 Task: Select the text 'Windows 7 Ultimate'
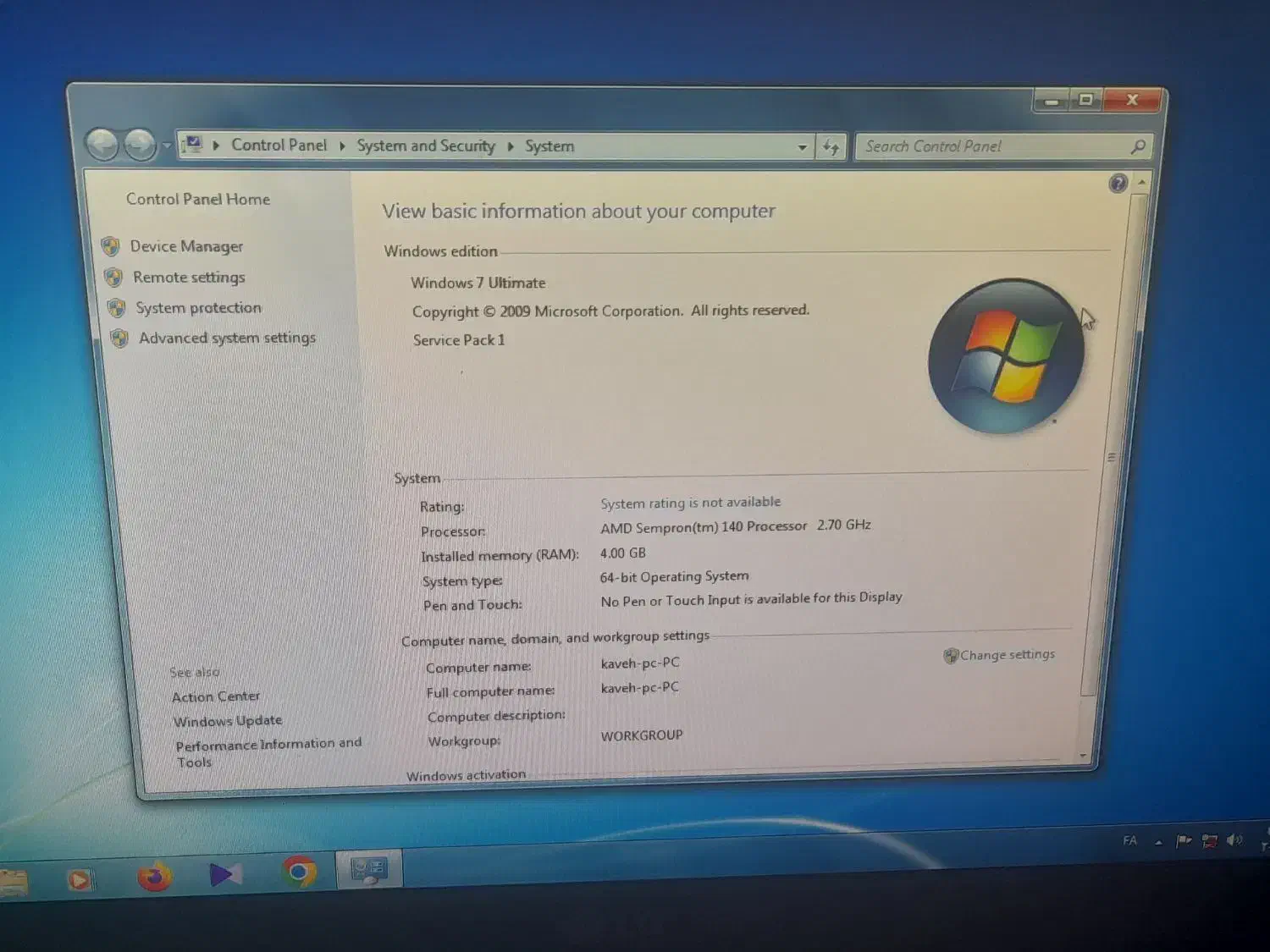(478, 283)
